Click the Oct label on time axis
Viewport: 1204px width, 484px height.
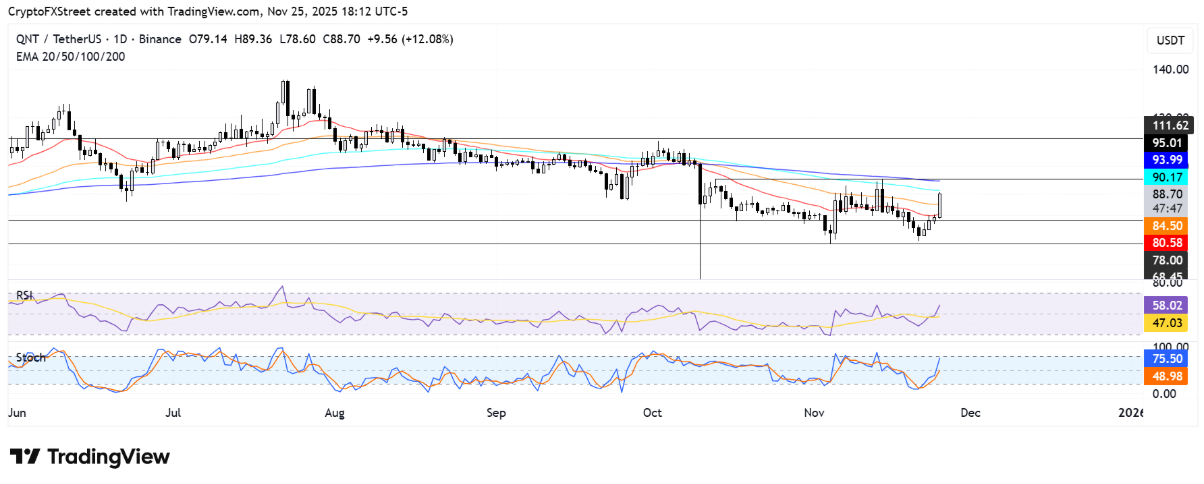653,412
